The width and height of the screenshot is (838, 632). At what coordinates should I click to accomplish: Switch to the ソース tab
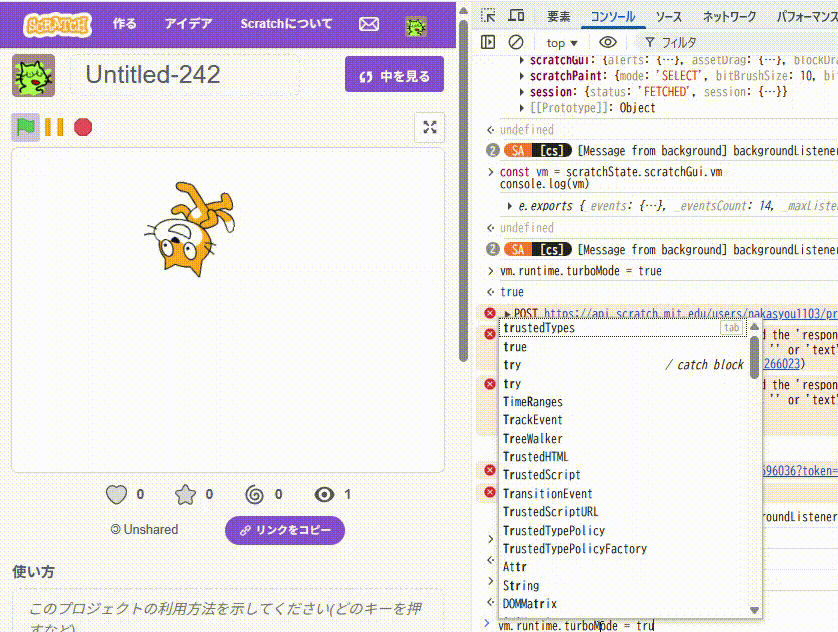click(x=669, y=17)
